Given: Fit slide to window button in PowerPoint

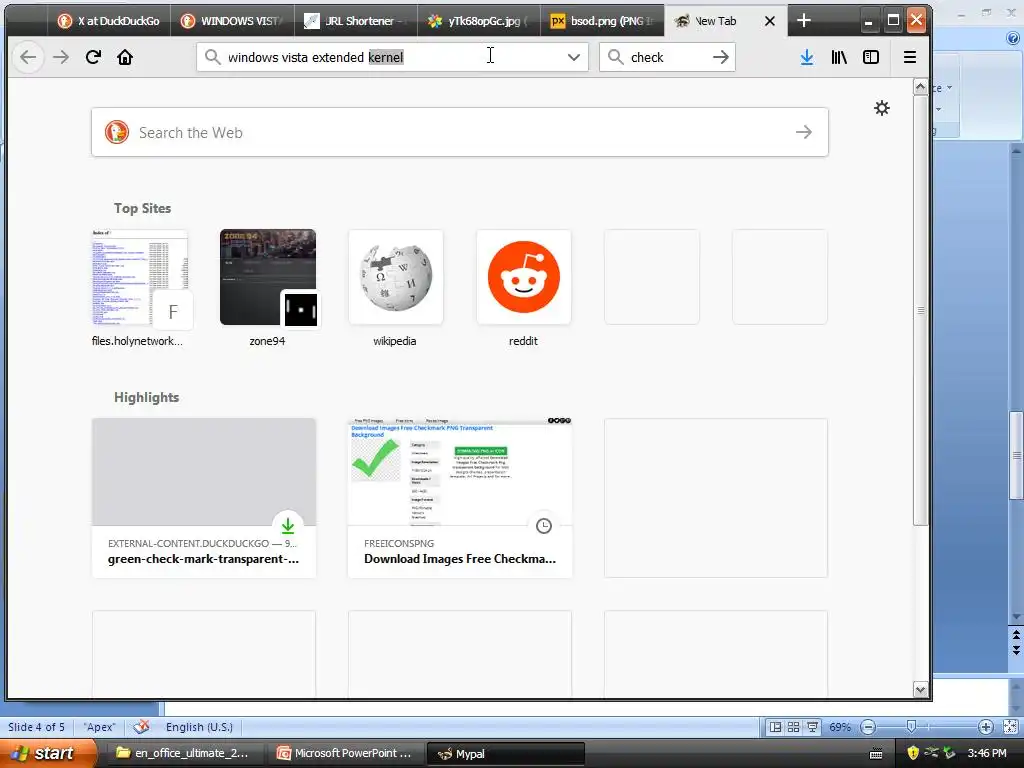Looking at the screenshot, I should click(x=1010, y=727).
